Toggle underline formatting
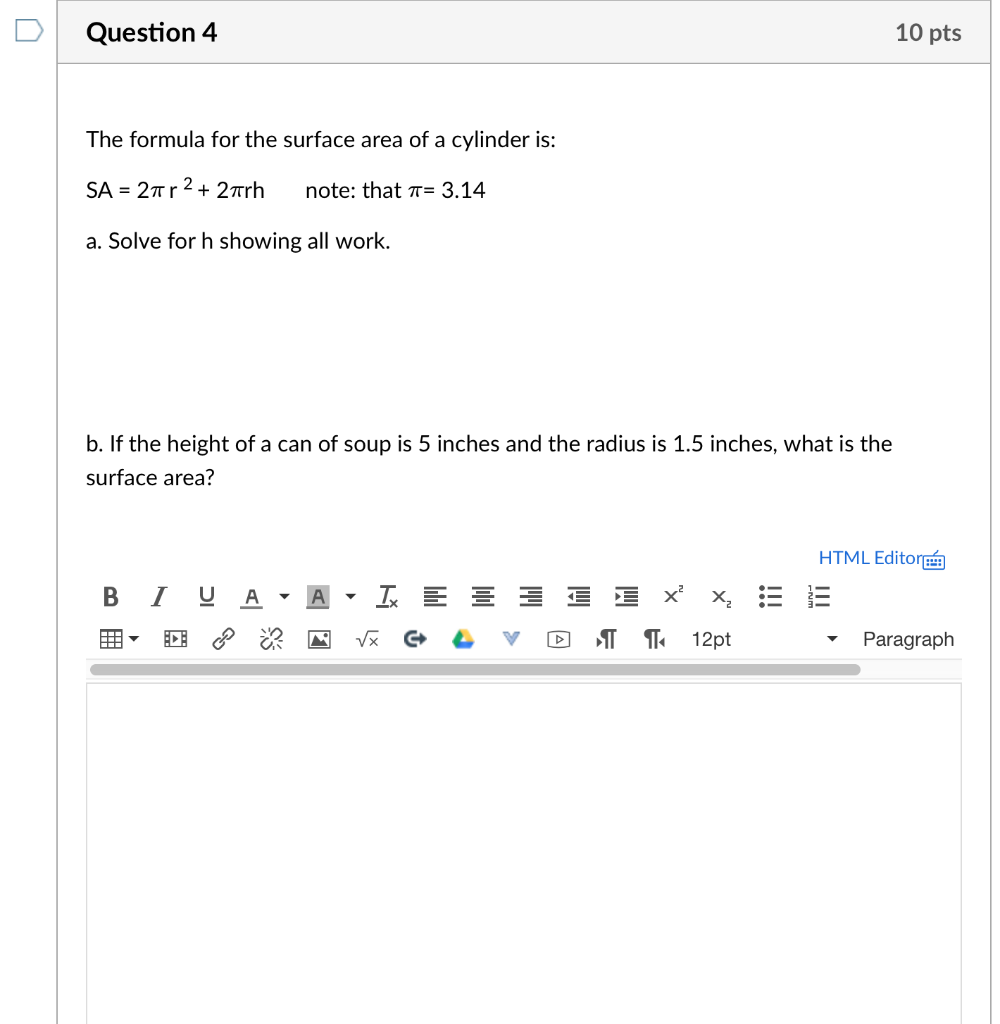Viewport: 1000px width, 1024px height. point(206,596)
